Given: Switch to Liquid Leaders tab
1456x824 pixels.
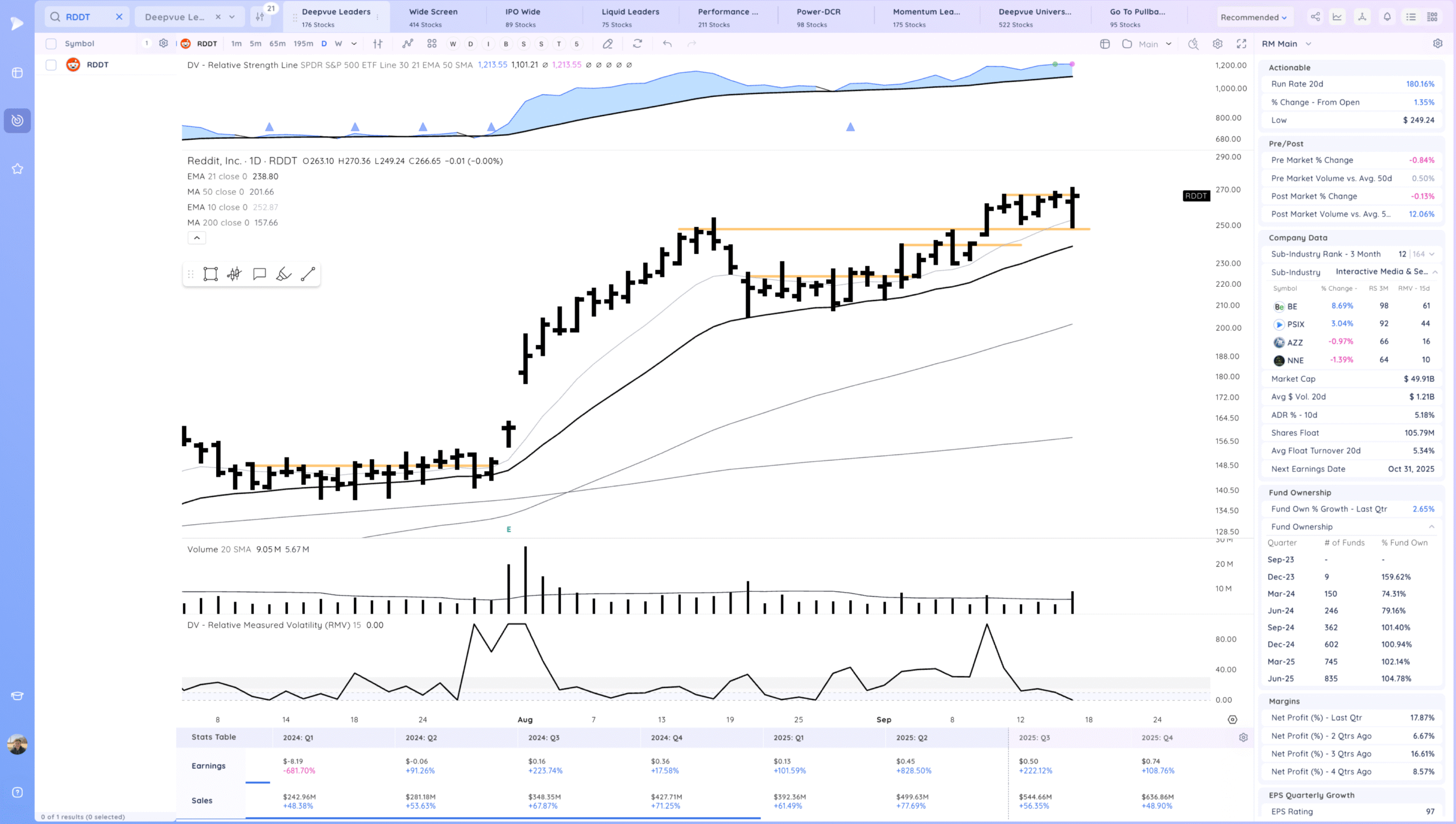Looking at the screenshot, I should coord(630,17).
